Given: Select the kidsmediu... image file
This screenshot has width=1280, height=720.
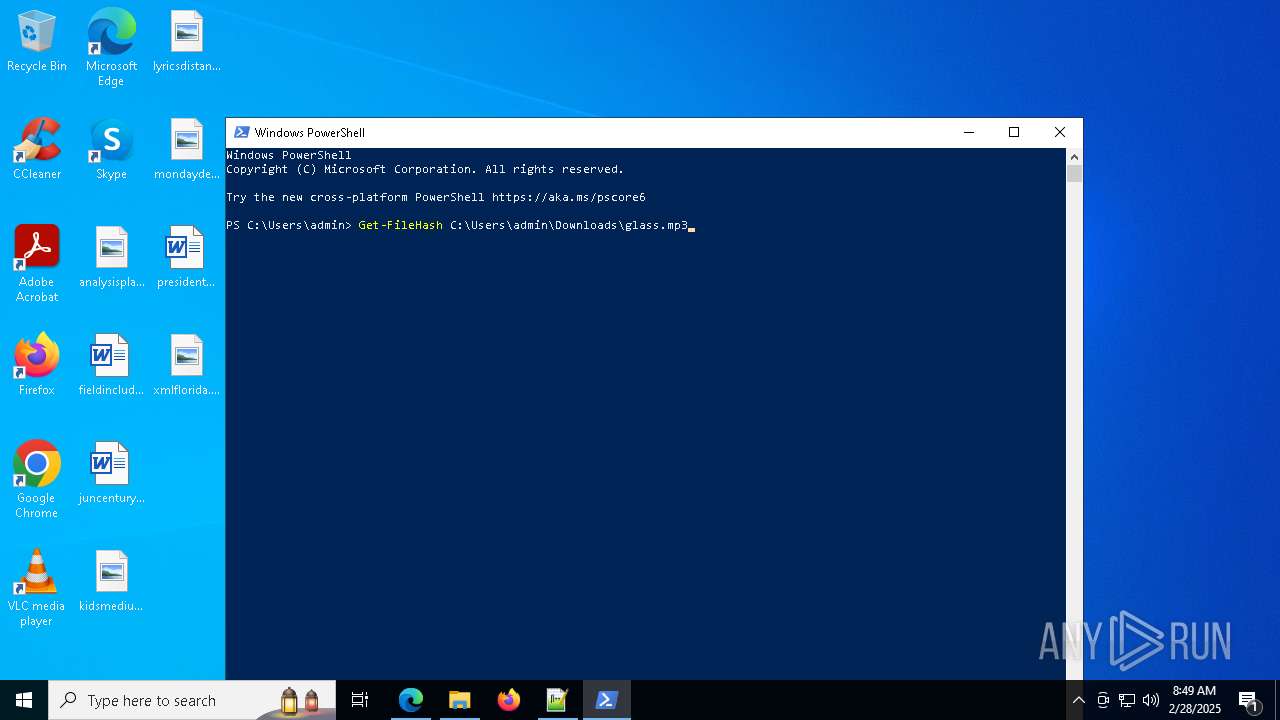Looking at the screenshot, I should point(111,582).
